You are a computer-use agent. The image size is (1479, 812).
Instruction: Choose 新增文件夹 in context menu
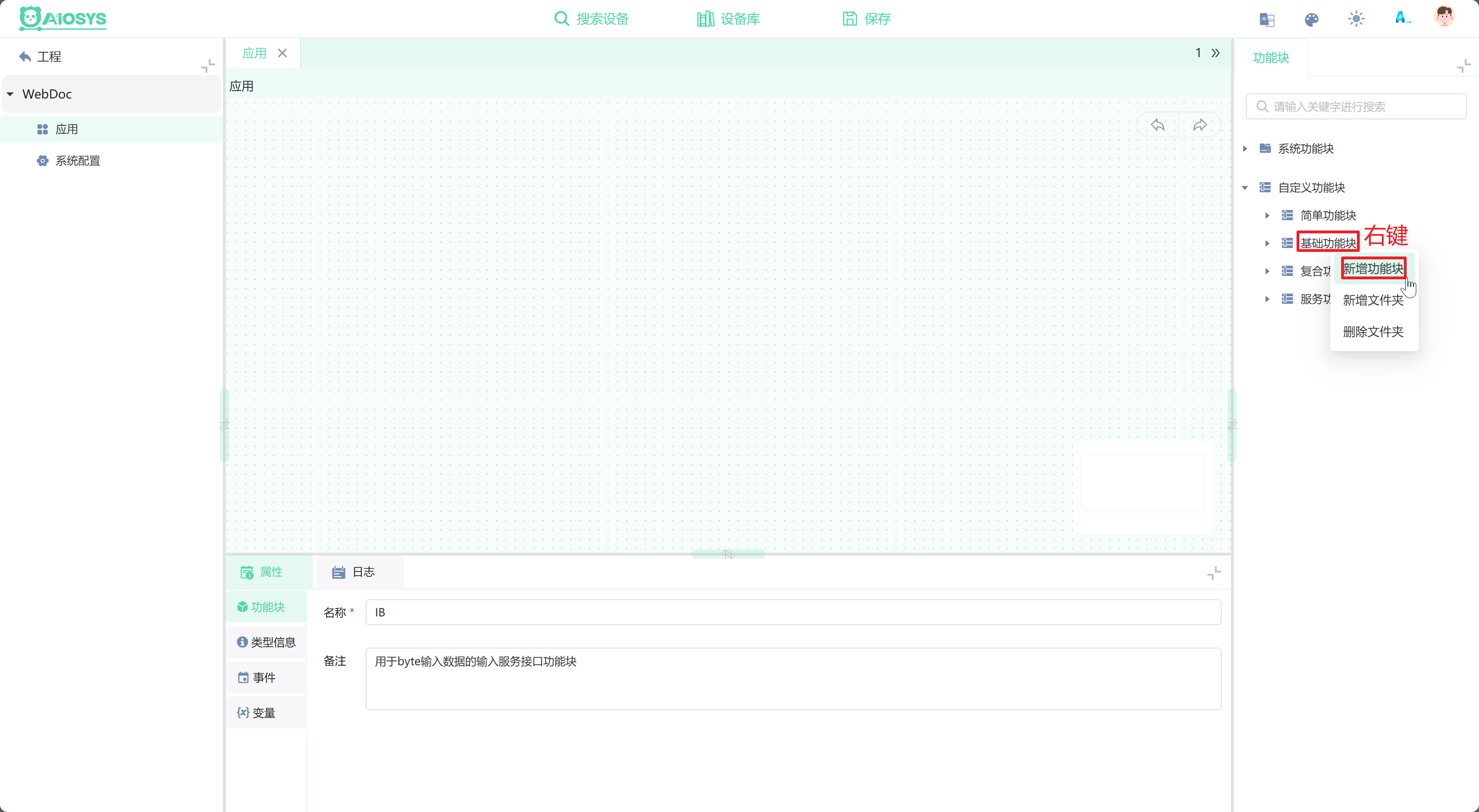(x=1373, y=300)
